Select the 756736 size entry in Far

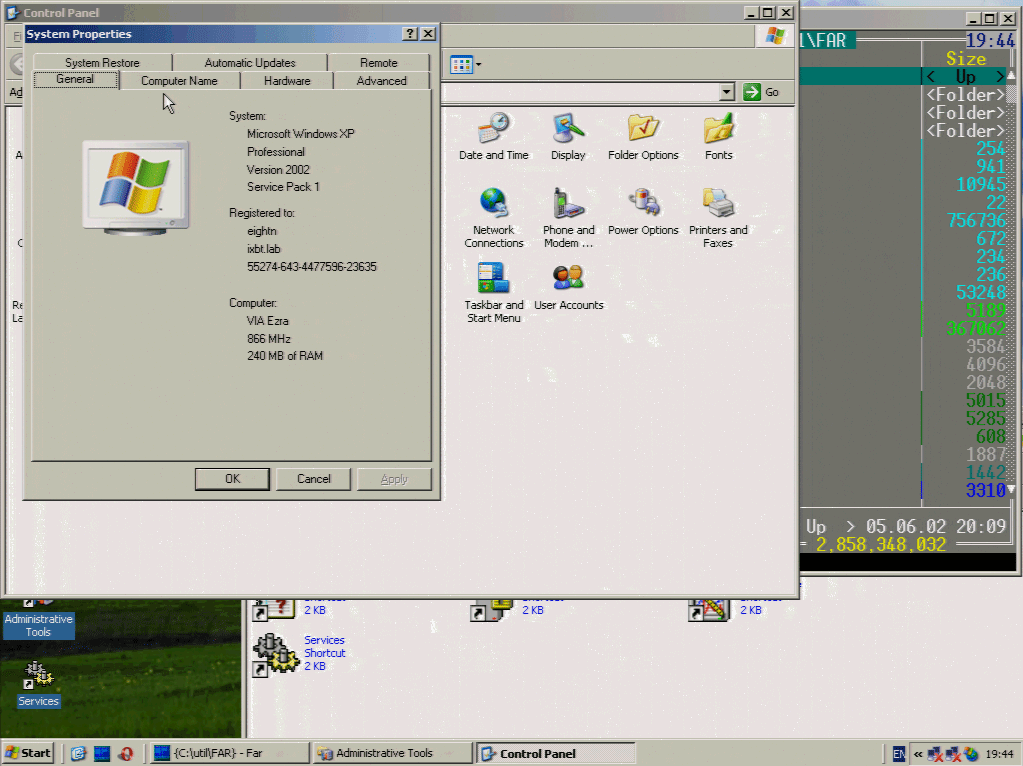coord(977,221)
